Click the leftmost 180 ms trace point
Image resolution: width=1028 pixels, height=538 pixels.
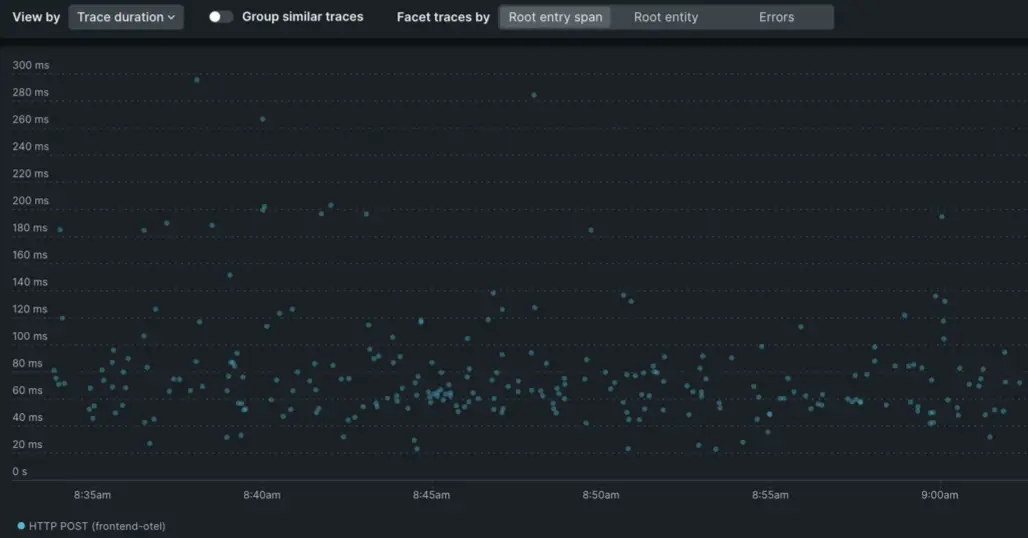[x=60, y=230]
